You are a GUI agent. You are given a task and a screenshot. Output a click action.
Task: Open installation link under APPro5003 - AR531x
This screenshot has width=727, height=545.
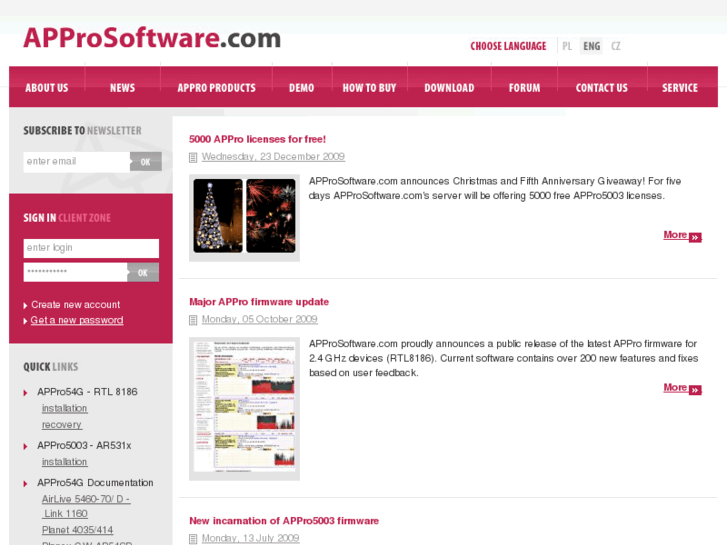(x=64, y=462)
